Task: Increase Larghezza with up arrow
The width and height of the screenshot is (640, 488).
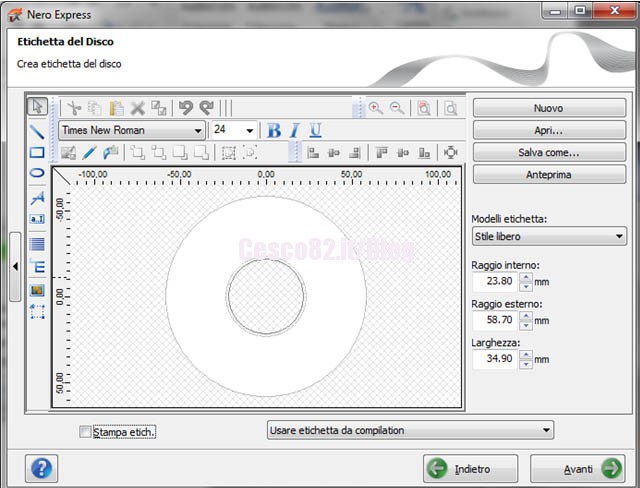Action: pos(526,355)
